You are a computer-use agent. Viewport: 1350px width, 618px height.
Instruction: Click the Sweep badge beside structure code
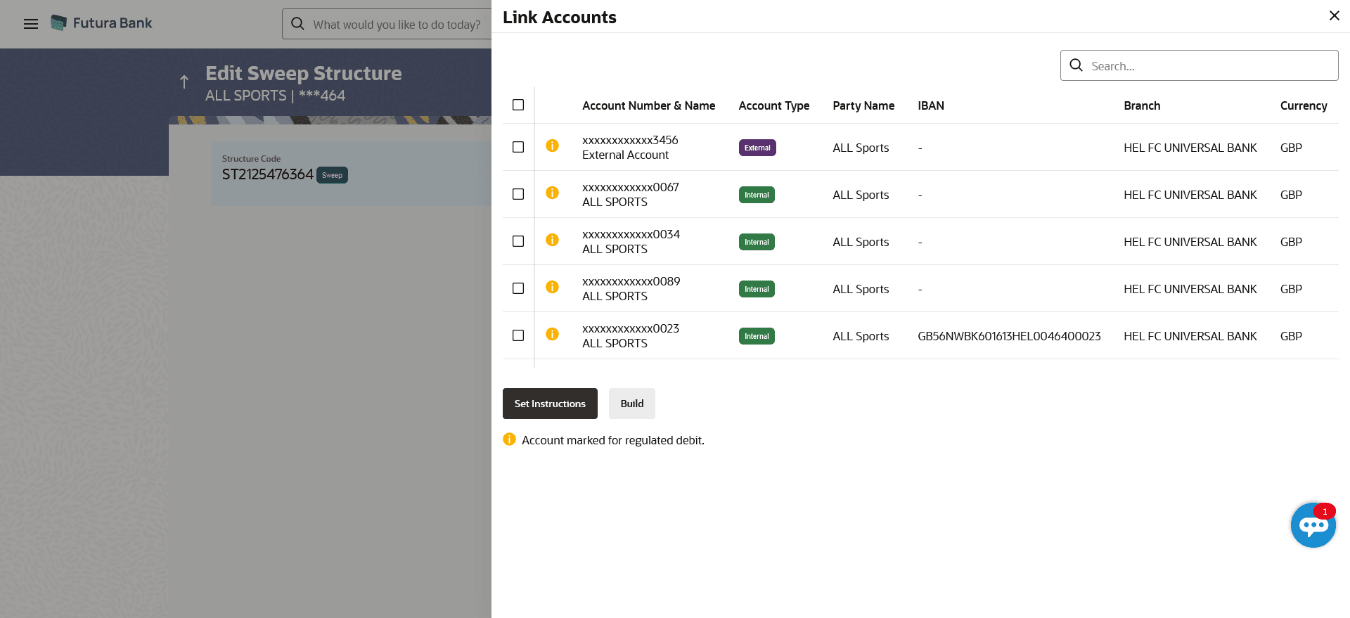332,175
